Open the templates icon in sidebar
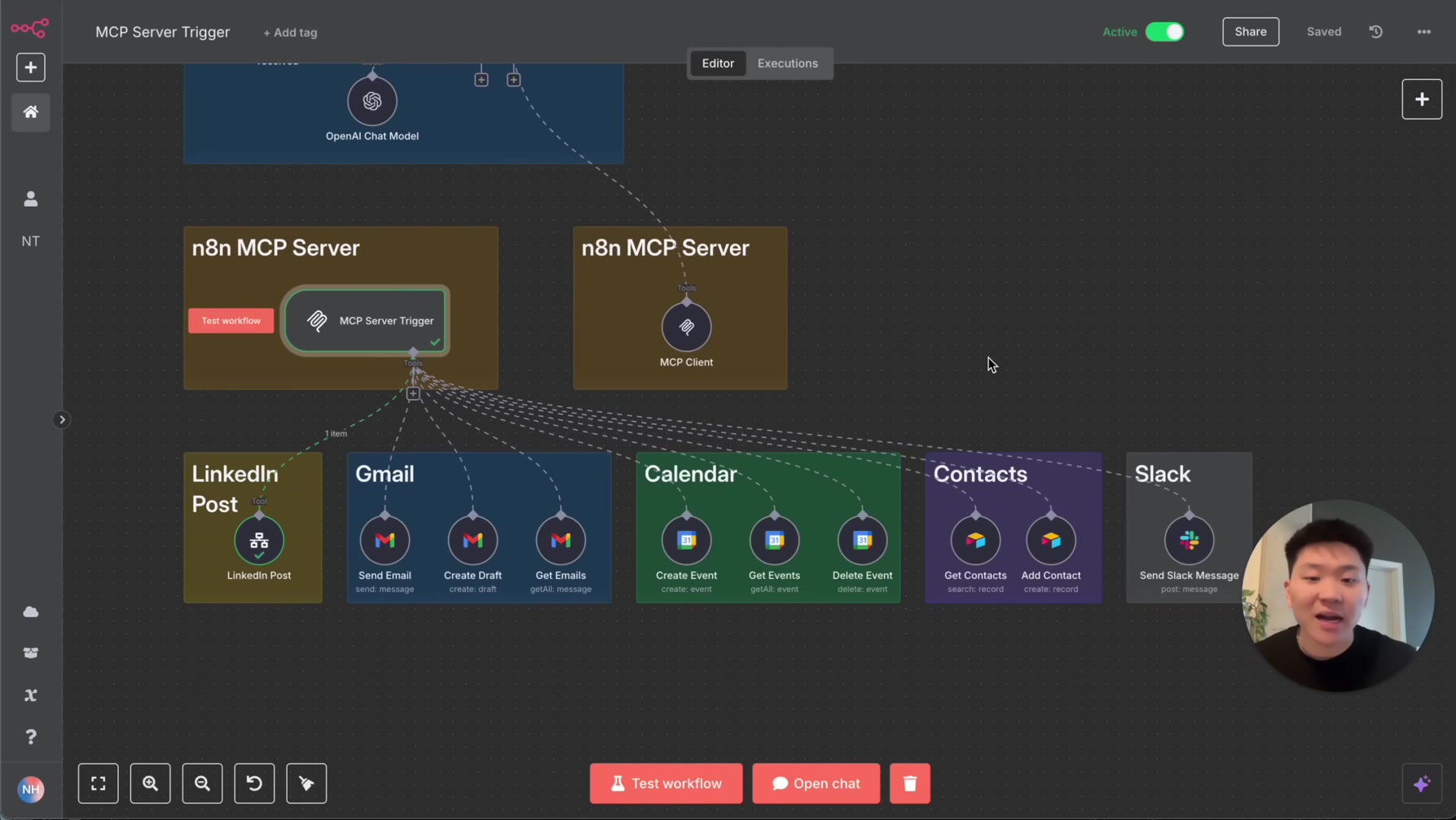This screenshot has height=820, width=1456. pos(31,653)
